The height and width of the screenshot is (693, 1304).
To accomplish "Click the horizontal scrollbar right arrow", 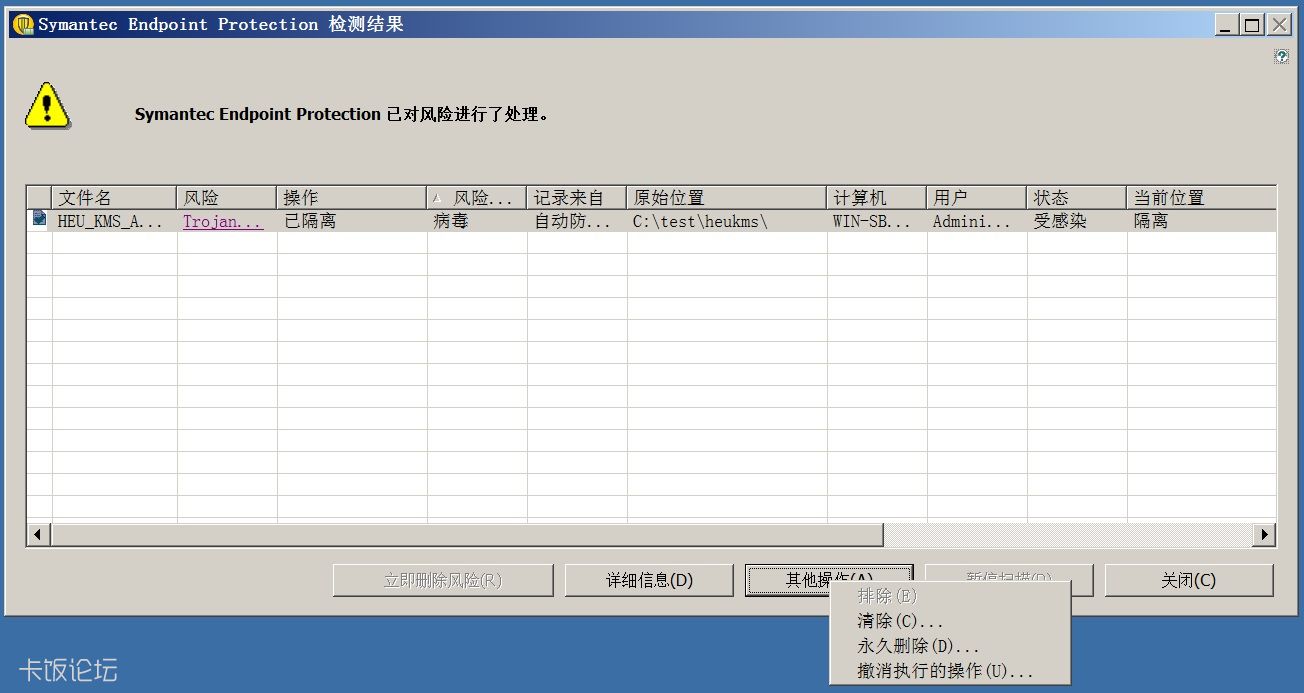I will 1264,535.
